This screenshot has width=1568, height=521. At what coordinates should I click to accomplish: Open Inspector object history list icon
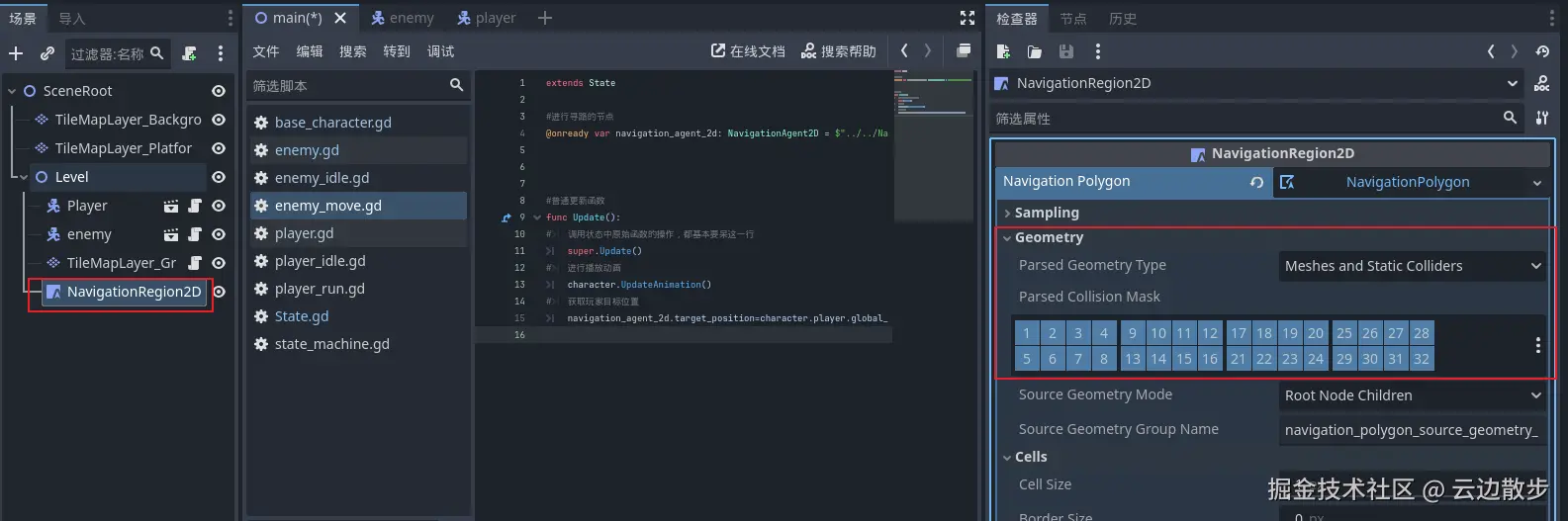point(1542,51)
